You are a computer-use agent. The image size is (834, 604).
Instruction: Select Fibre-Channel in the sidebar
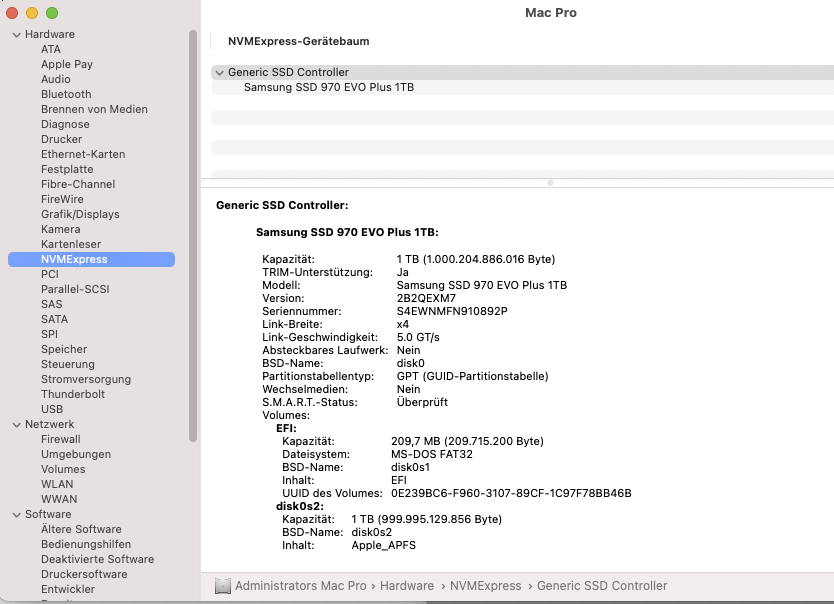click(78, 184)
